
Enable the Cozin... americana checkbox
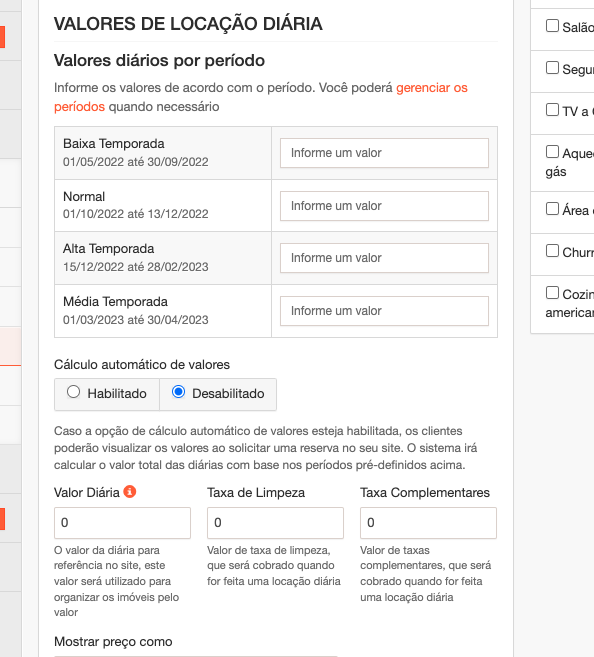coord(552,292)
